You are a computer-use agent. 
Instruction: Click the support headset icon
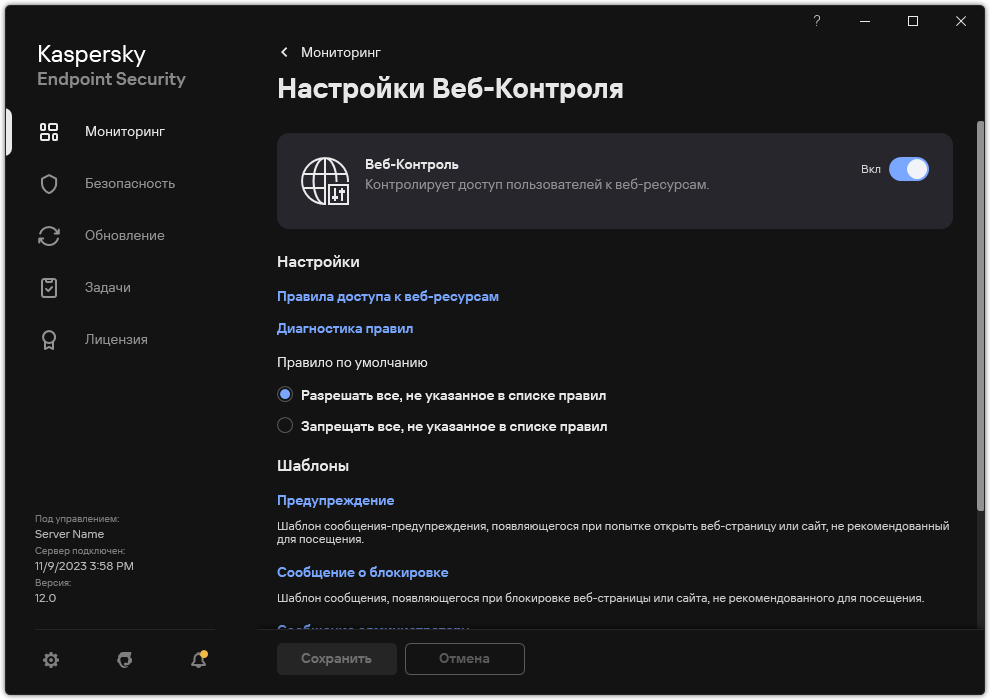(125, 660)
